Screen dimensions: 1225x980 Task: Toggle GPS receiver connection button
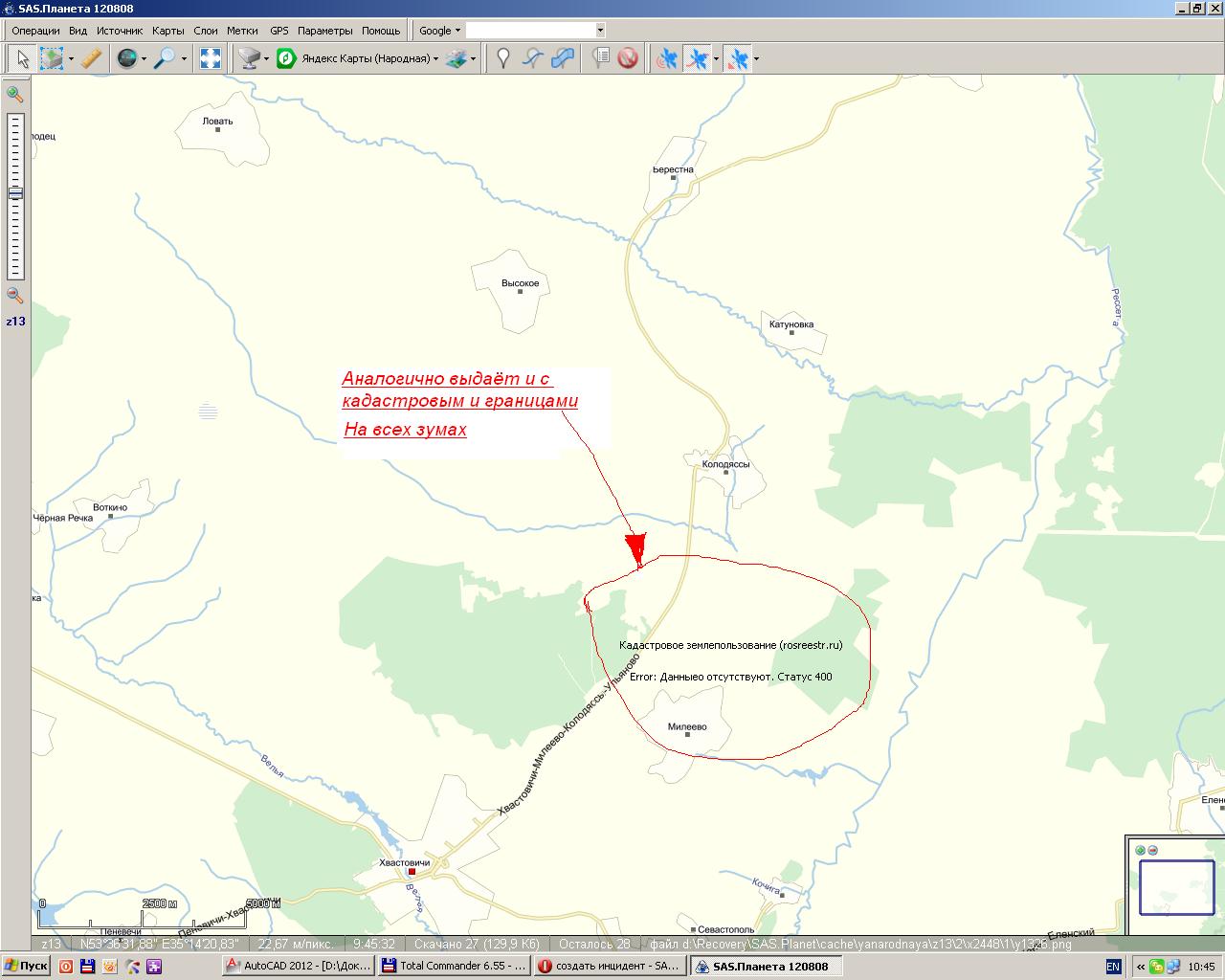[667, 59]
